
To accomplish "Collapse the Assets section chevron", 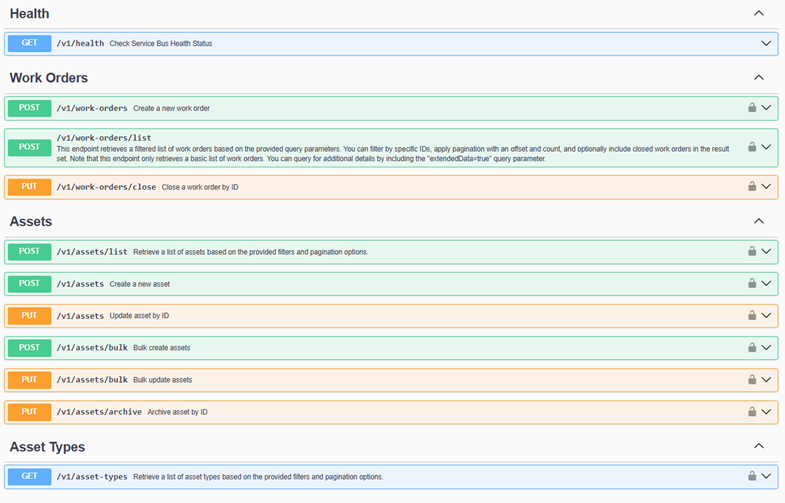I will (x=758, y=221).
